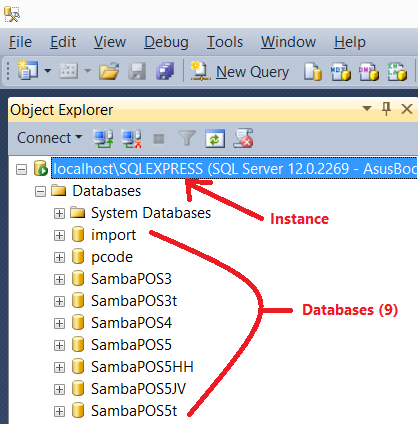Open the Help menu
418x424 pixels.
click(350, 42)
